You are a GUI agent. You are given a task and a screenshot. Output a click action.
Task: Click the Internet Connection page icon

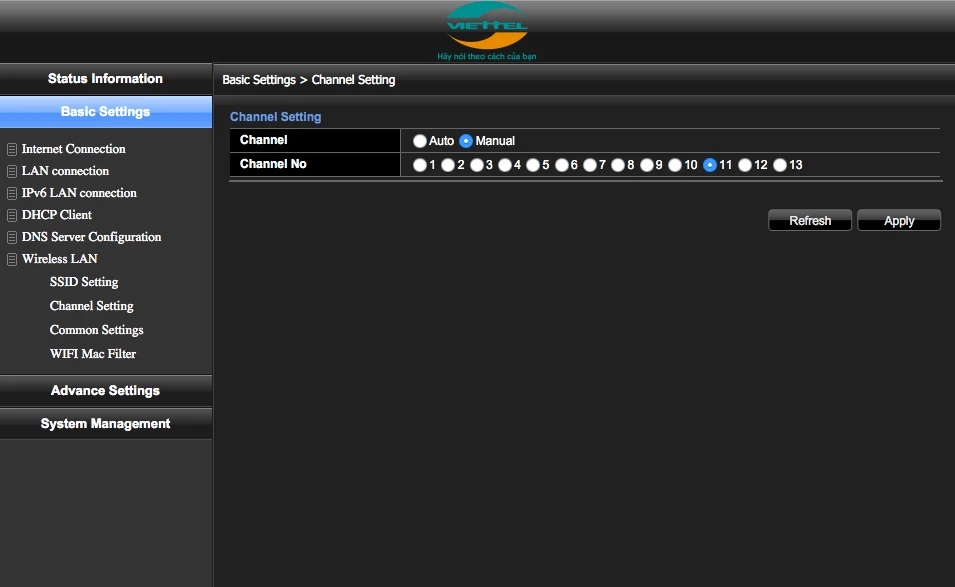pyautogui.click(x=12, y=149)
